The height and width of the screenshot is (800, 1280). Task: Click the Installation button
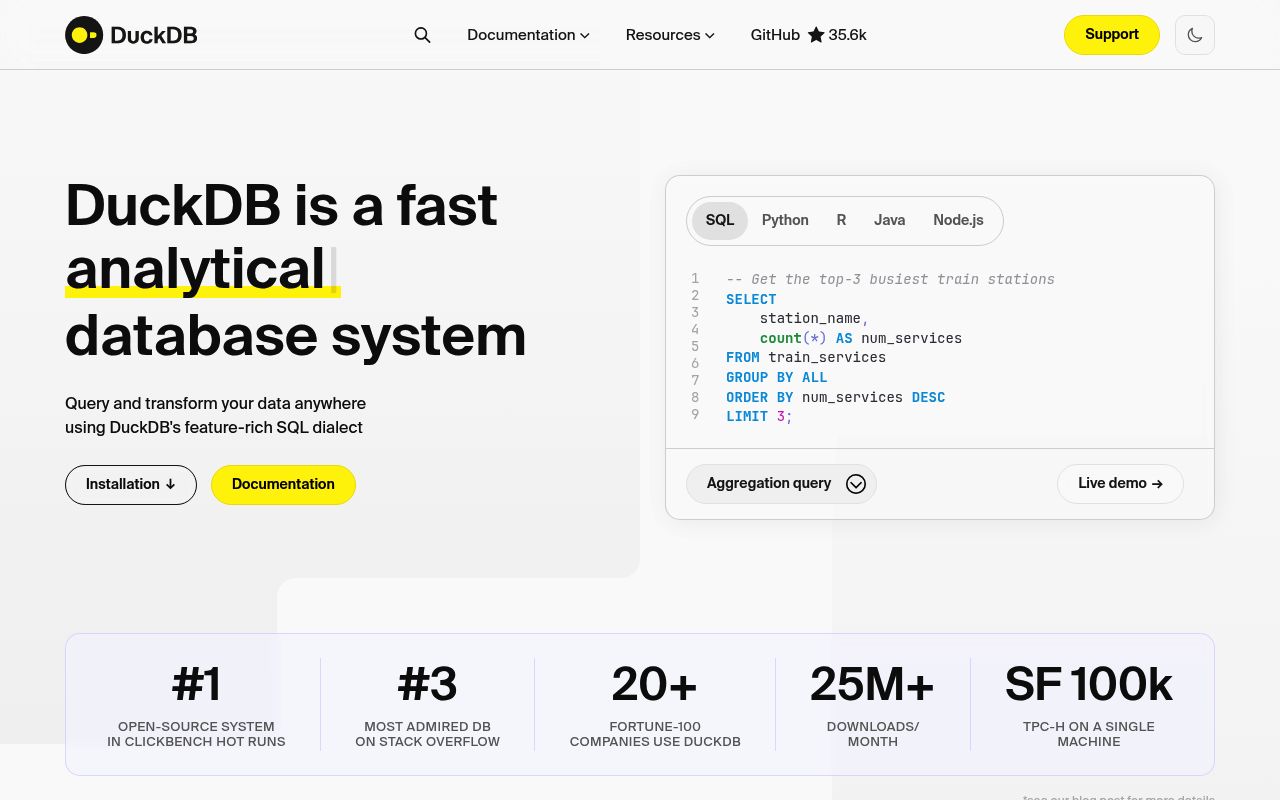[131, 485]
